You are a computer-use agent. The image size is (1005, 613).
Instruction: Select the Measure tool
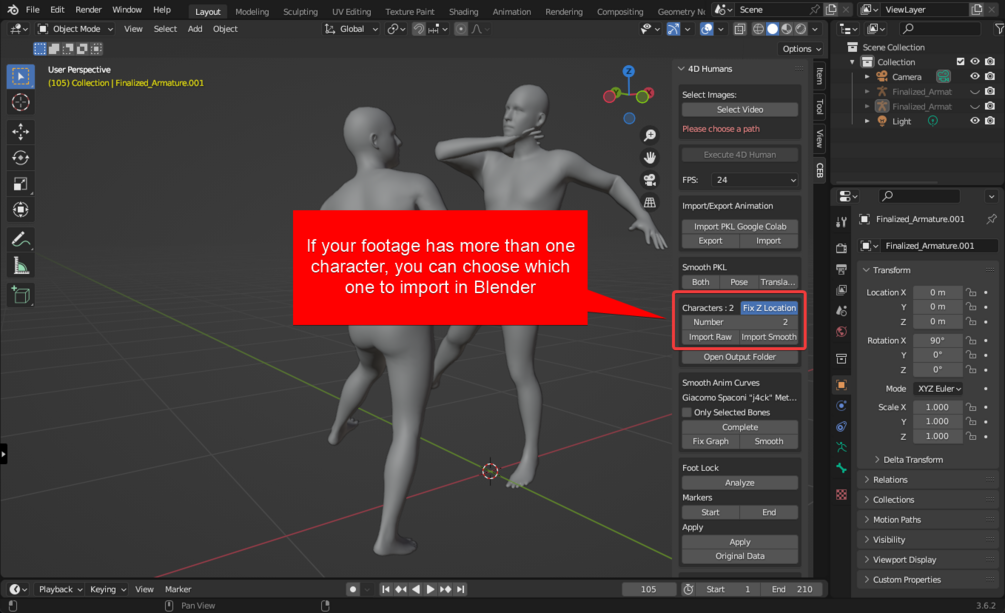(x=21, y=266)
